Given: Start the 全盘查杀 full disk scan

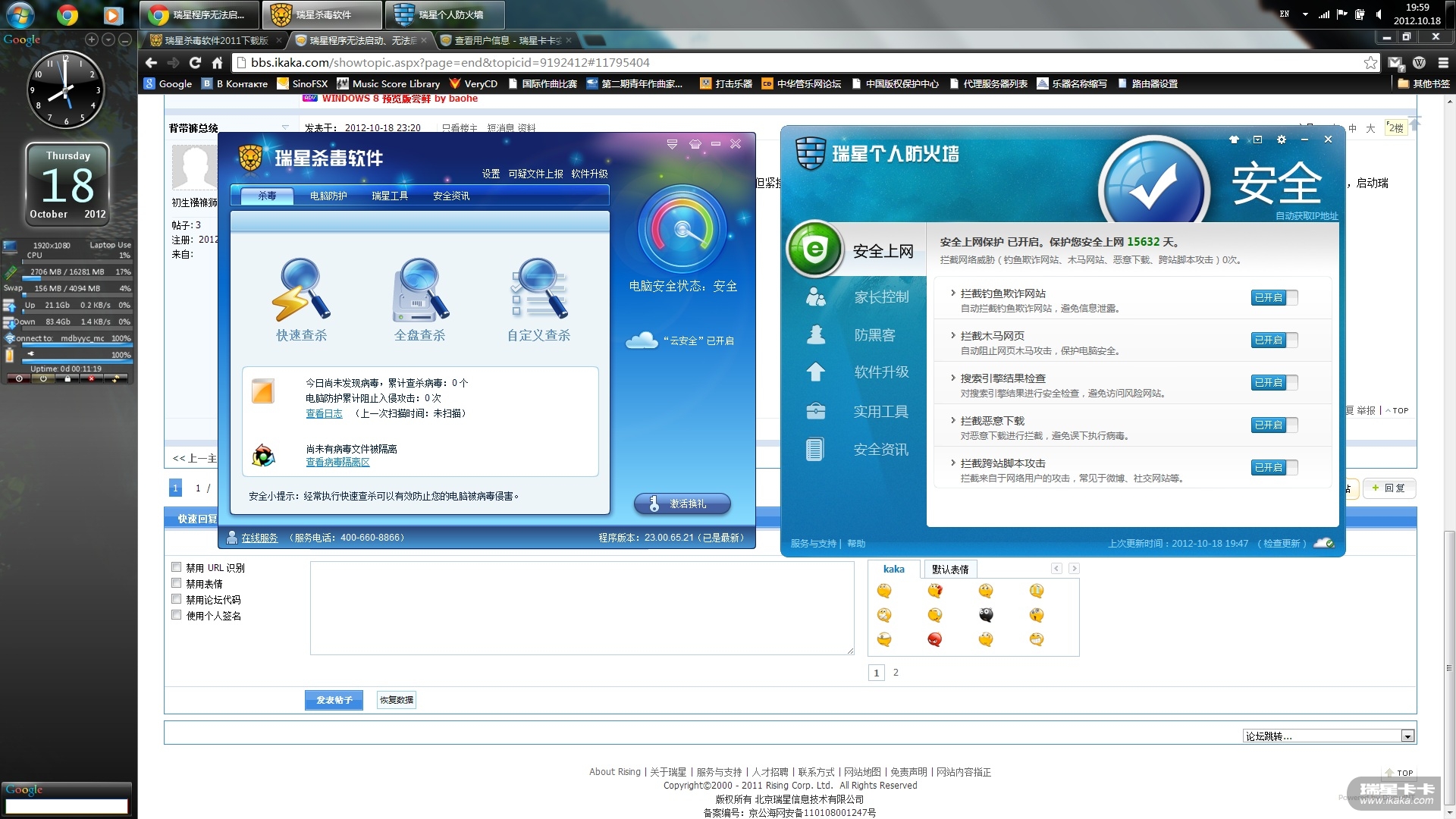Looking at the screenshot, I should pos(419,290).
